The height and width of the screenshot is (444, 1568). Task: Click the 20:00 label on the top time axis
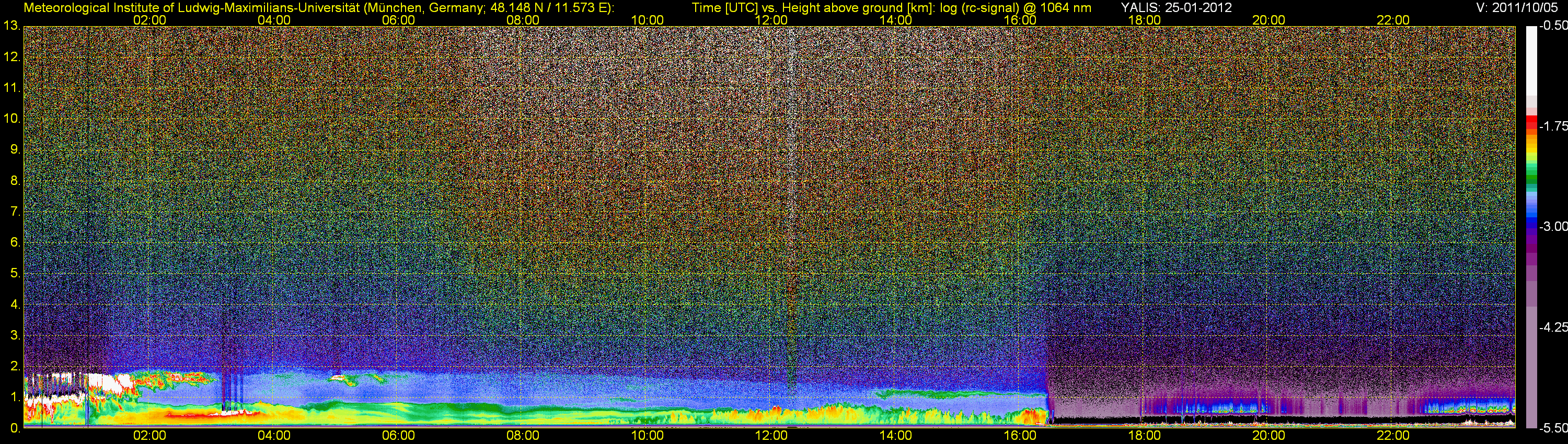(x=1269, y=20)
